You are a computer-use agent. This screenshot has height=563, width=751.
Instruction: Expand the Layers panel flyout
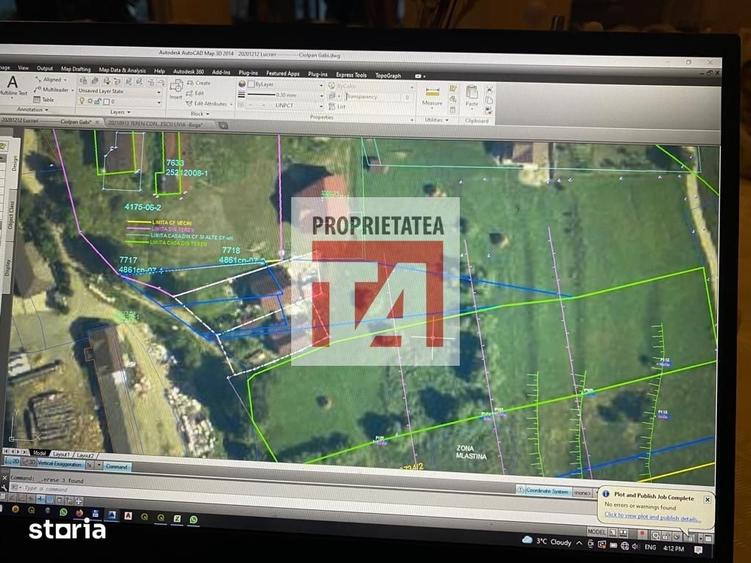pyautogui.click(x=121, y=112)
